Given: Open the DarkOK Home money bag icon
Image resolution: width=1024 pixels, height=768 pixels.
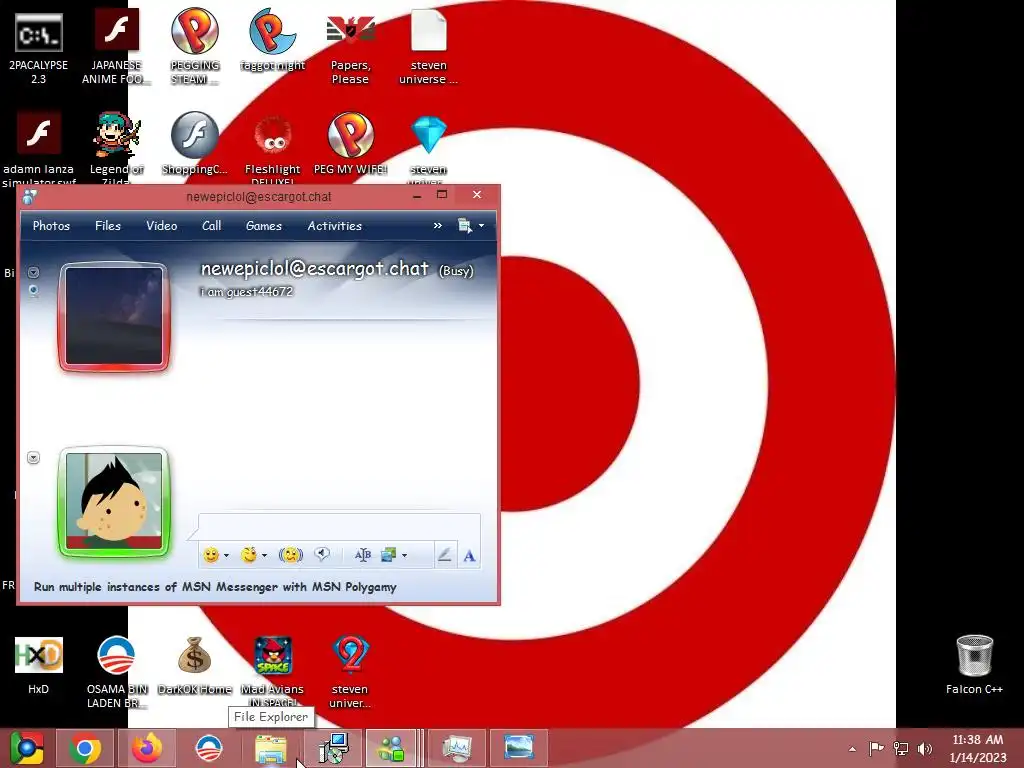Looking at the screenshot, I should (x=194, y=665).
